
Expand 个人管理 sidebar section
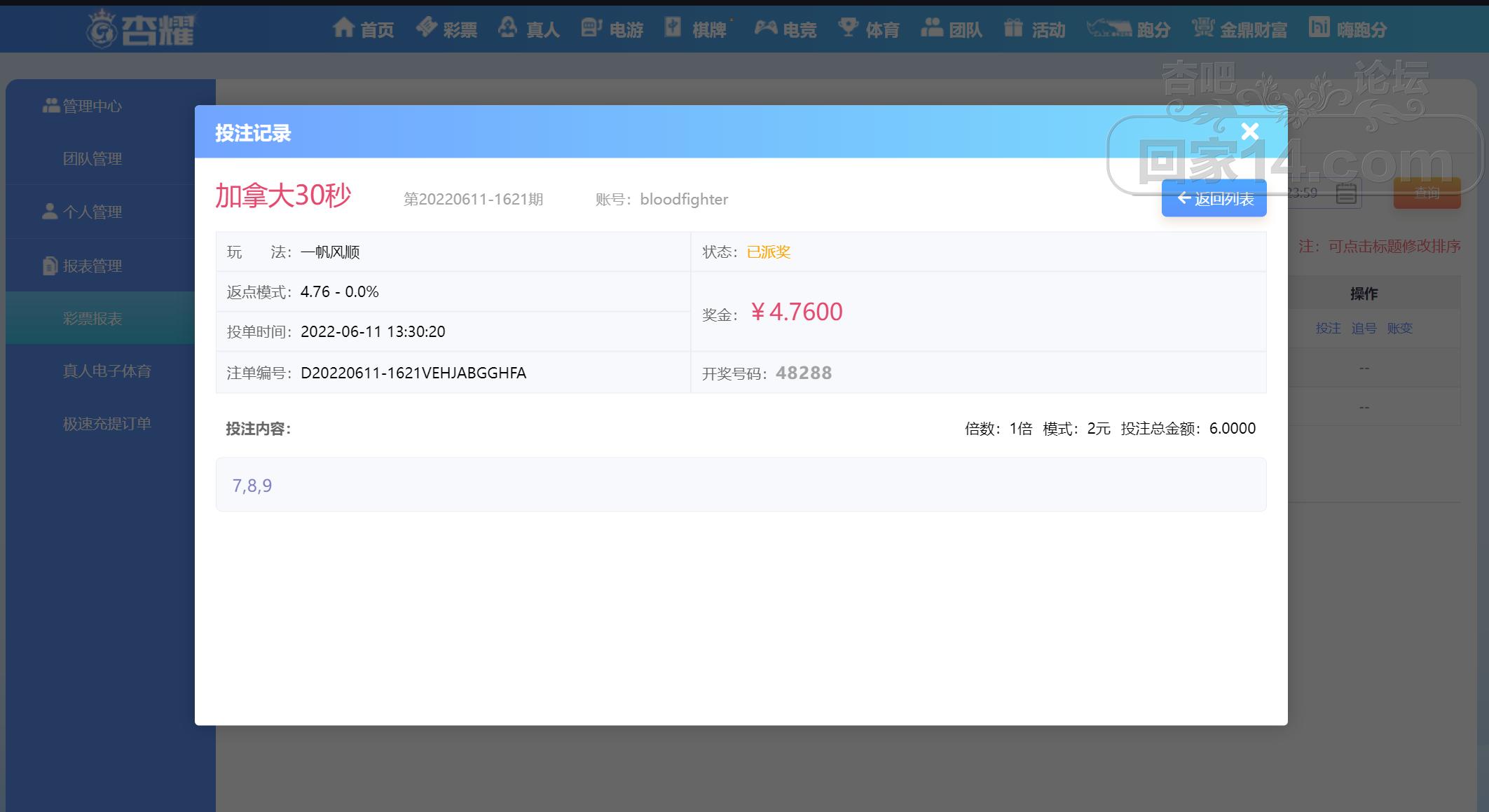click(x=91, y=212)
